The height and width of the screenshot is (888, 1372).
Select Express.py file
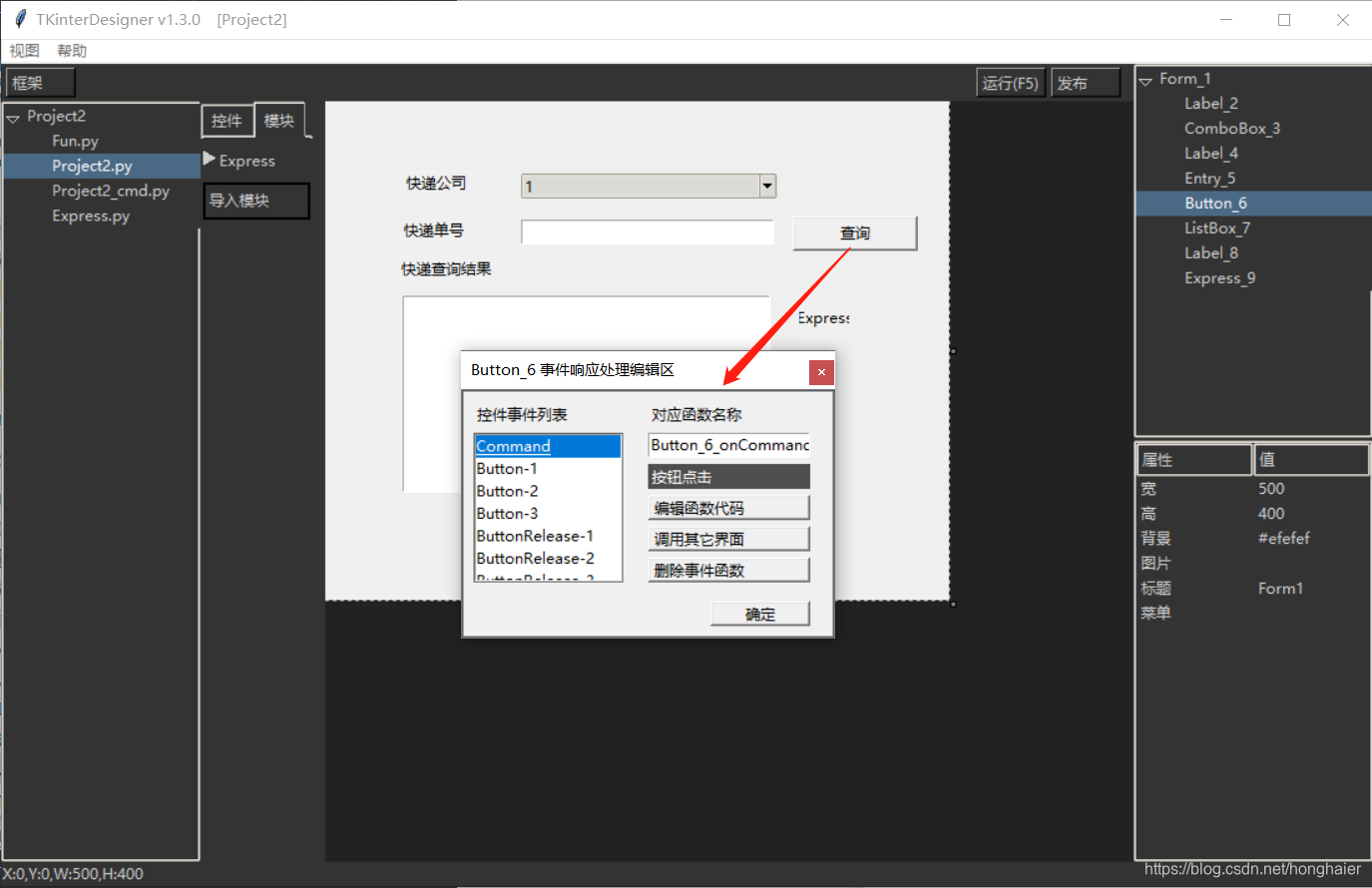[91, 216]
